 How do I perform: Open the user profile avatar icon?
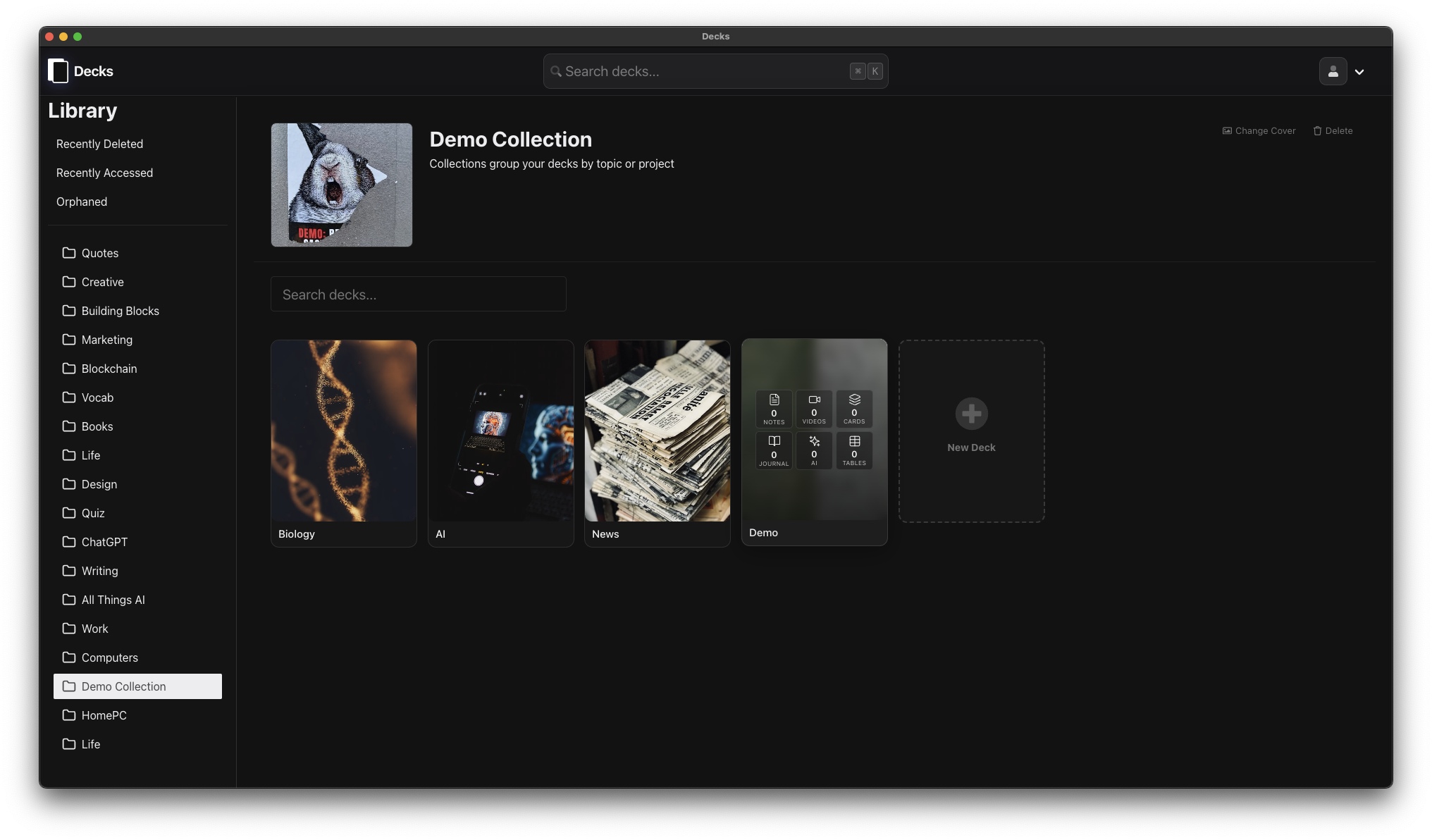(x=1333, y=71)
